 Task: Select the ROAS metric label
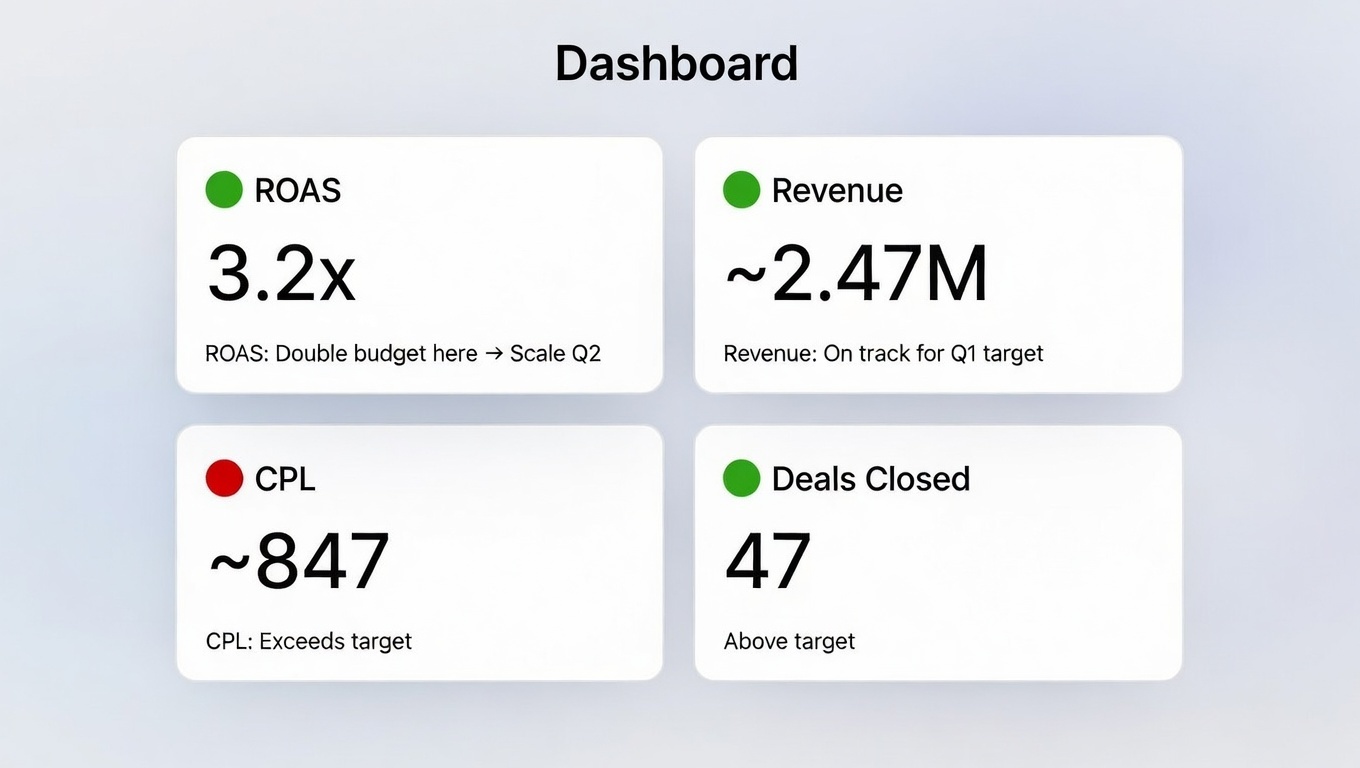coord(298,189)
